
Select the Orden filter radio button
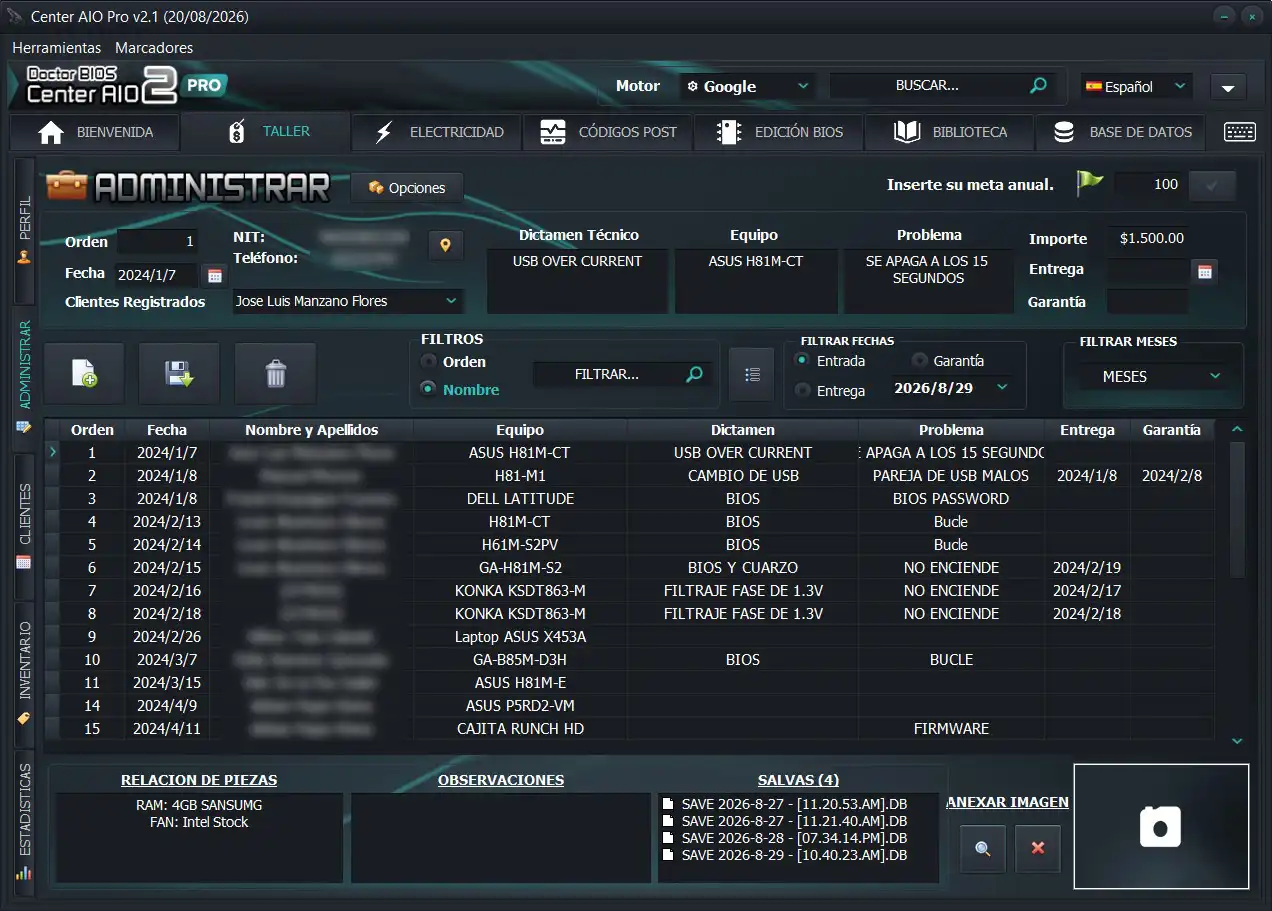point(429,361)
